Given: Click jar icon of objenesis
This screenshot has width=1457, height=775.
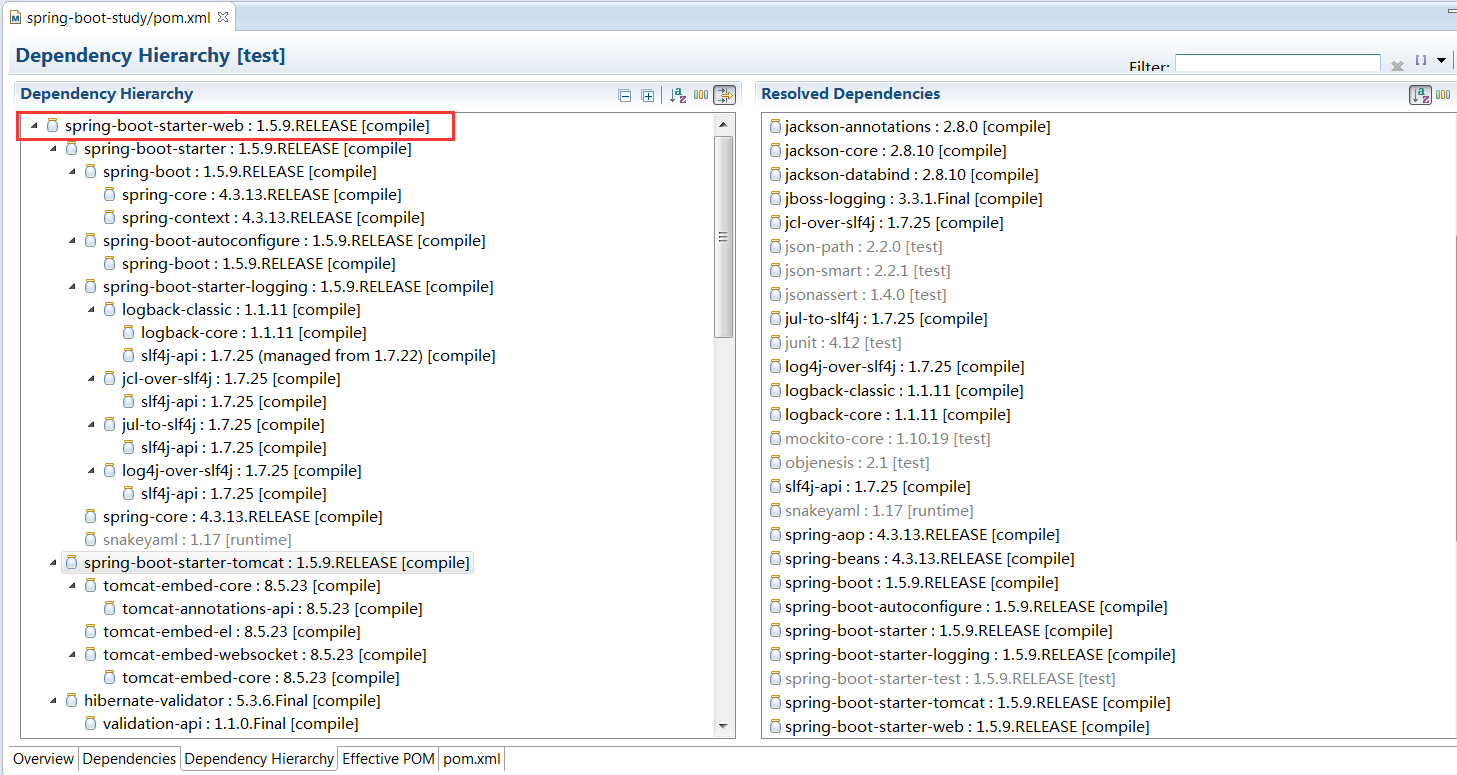Looking at the screenshot, I should click(775, 463).
